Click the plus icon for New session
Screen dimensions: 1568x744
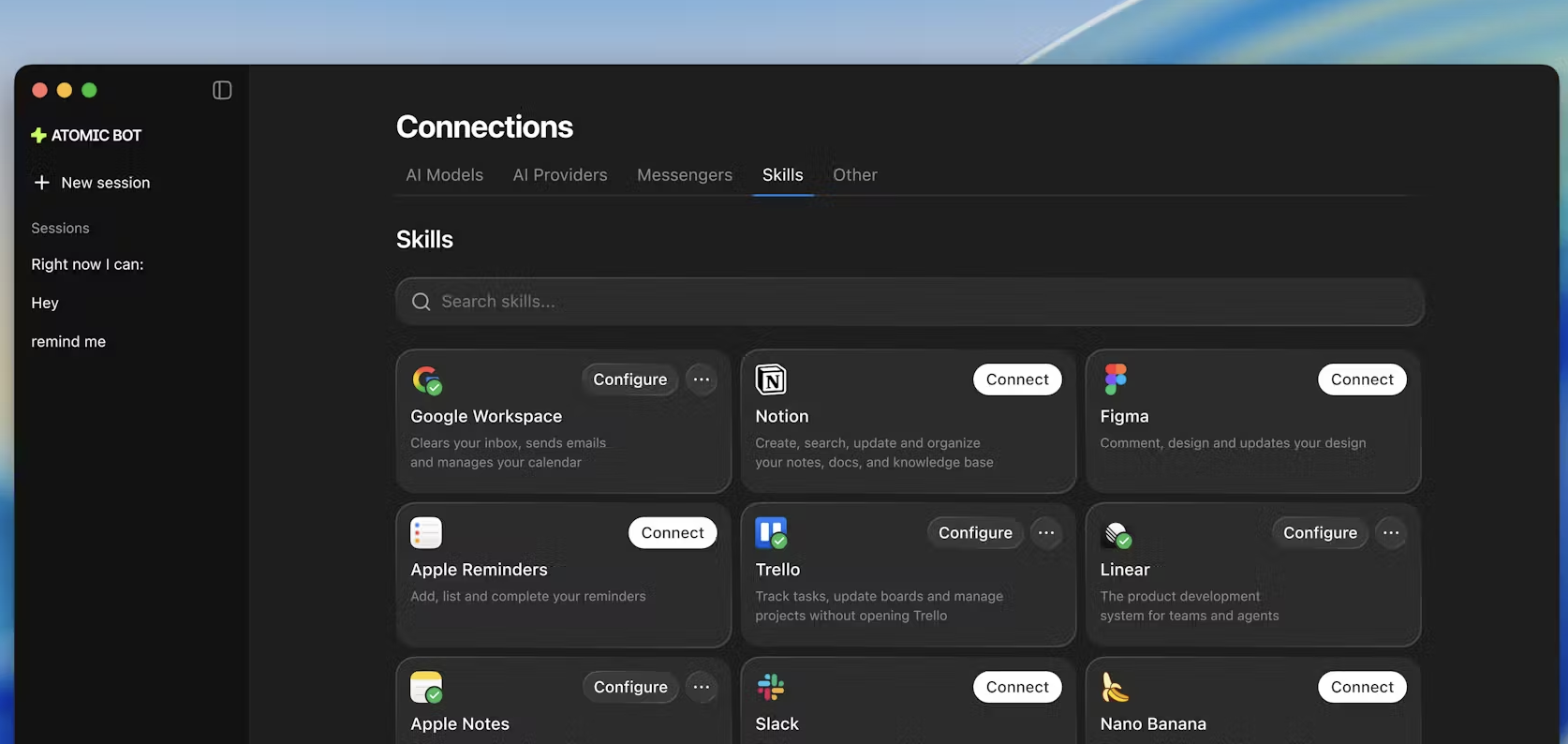pyautogui.click(x=41, y=182)
